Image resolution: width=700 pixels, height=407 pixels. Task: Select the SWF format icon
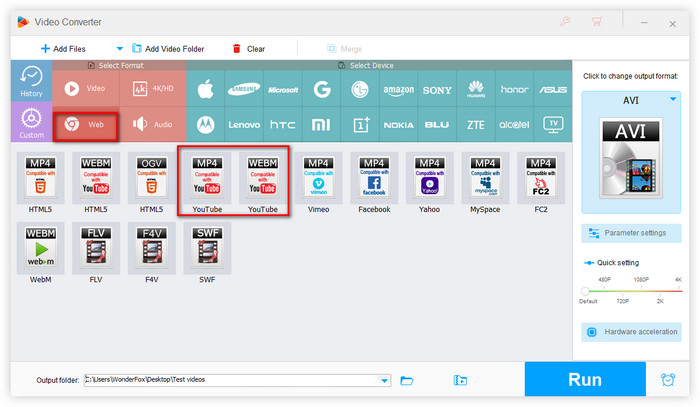click(207, 251)
